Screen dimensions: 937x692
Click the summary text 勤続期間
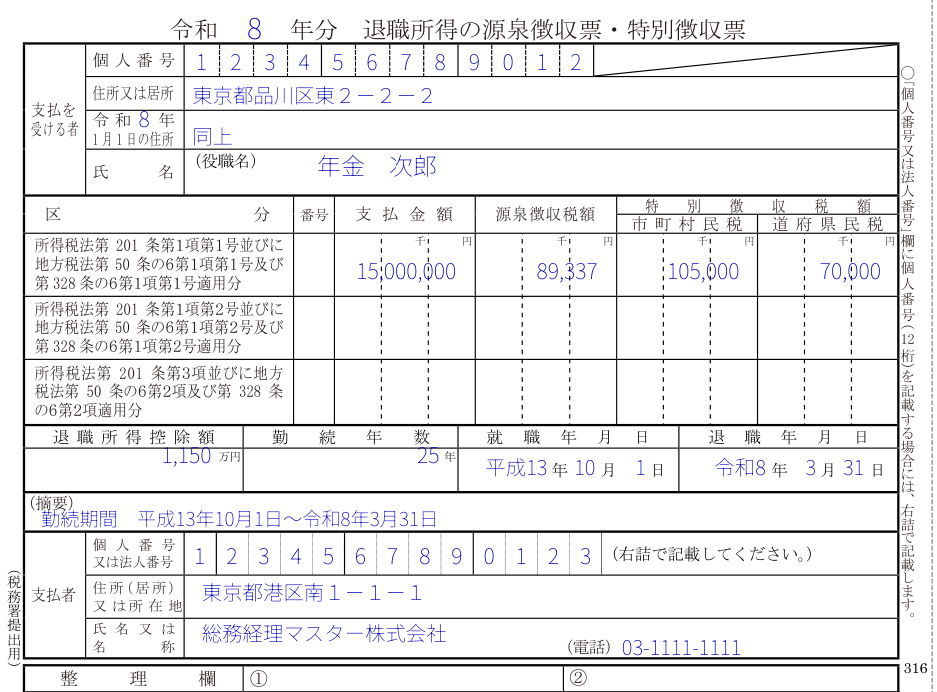[x=79, y=519]
